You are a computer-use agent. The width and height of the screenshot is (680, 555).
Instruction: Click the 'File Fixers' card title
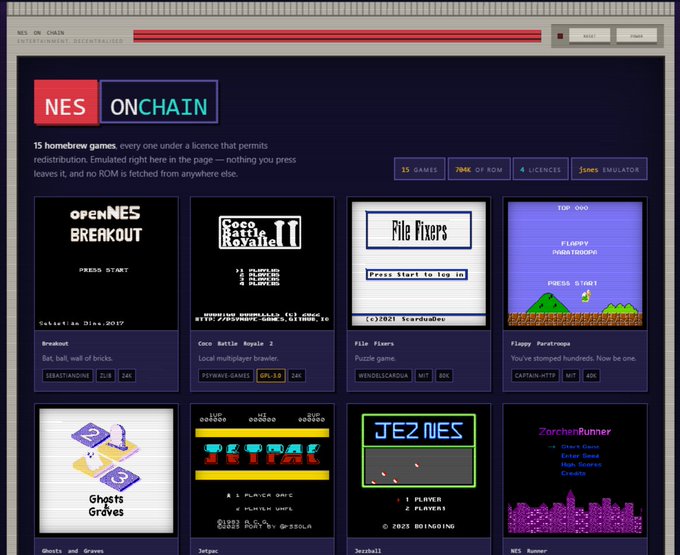click(374, 343)
